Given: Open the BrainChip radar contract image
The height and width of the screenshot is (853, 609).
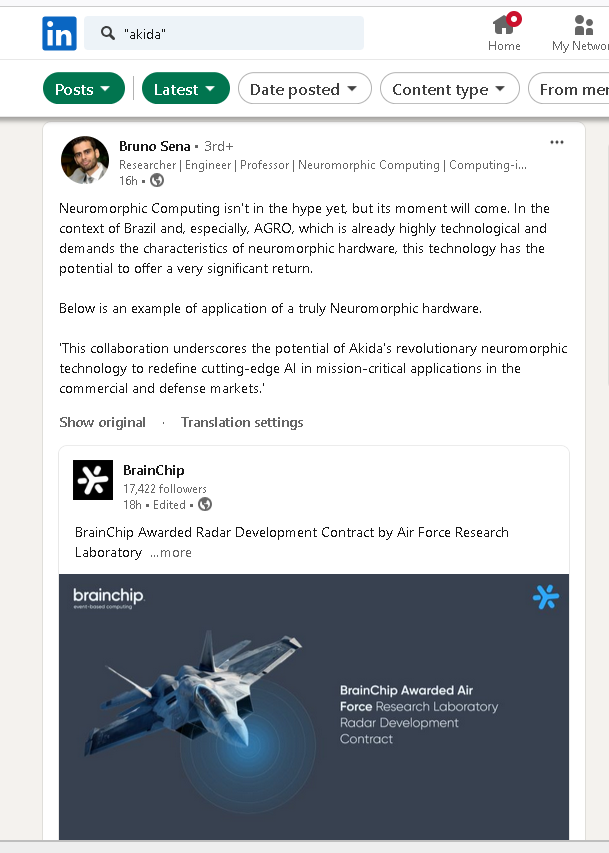Looking at the screenshot, I should [x=314, y=705].
